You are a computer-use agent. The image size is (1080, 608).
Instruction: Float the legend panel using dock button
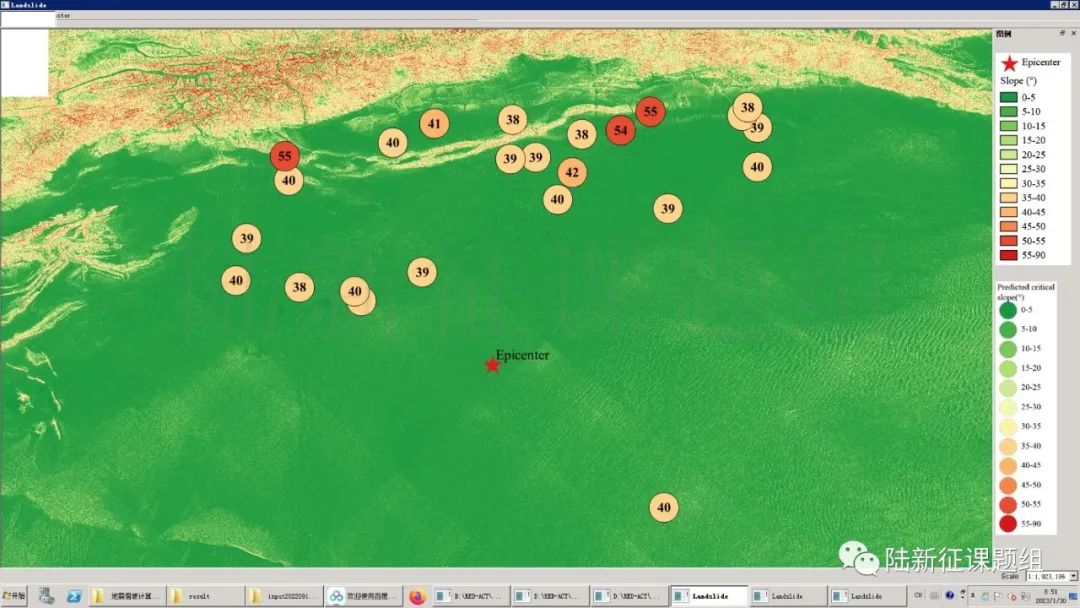click(x=1062, y=33)
